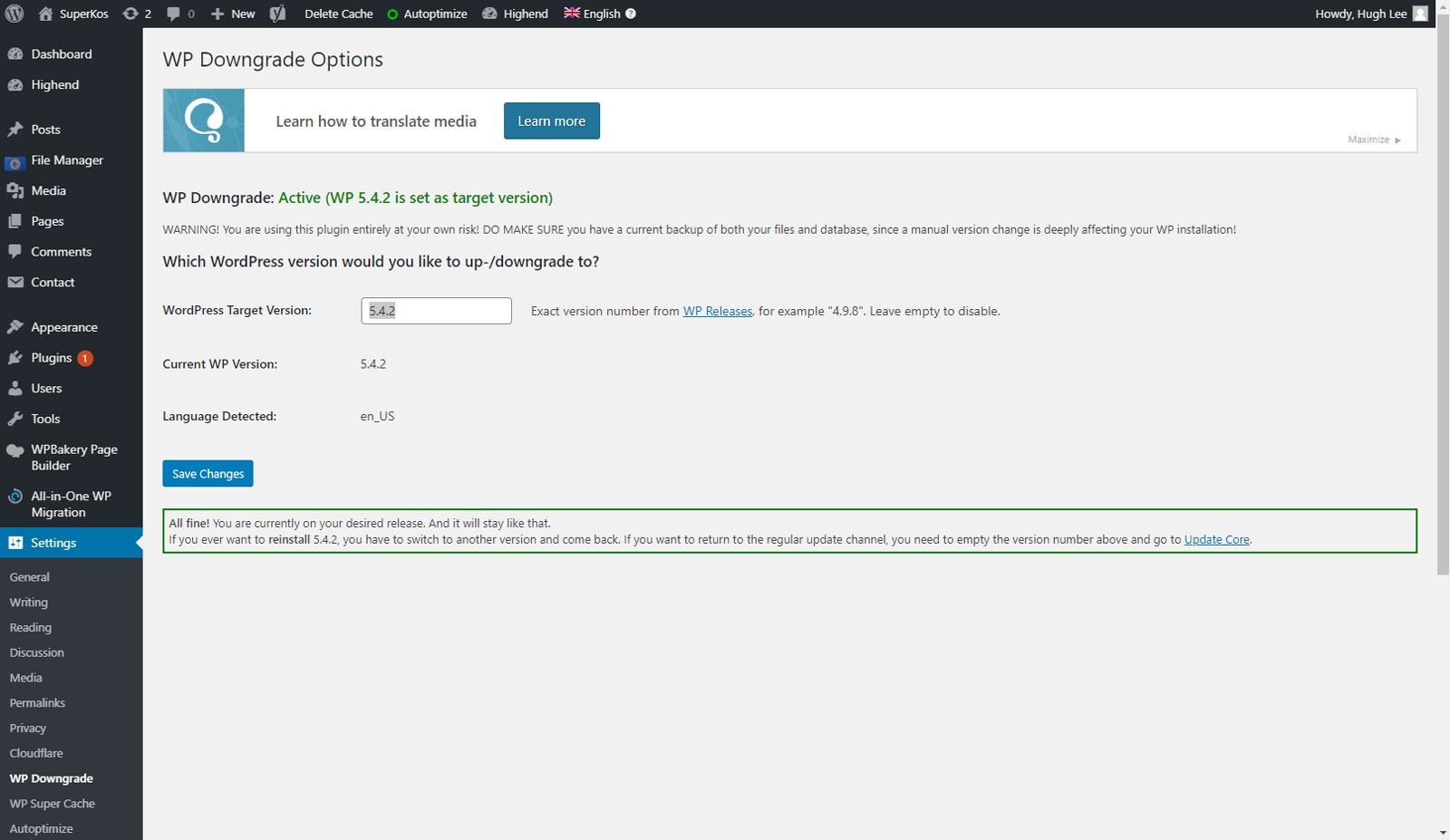Open Discussion settings submenu
The height and width of the screenshot is (840, 1450).
coord(37,652)
